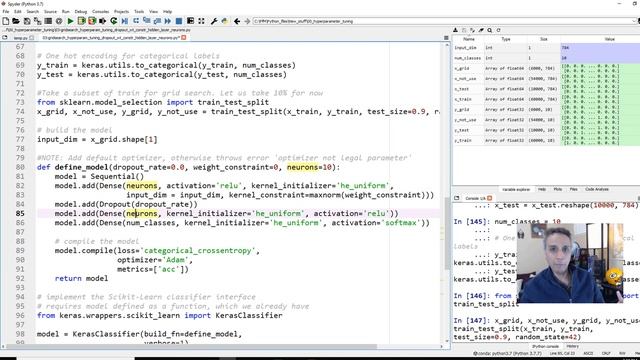
Task: Run the file with the green play button
Action: point(70,21)
